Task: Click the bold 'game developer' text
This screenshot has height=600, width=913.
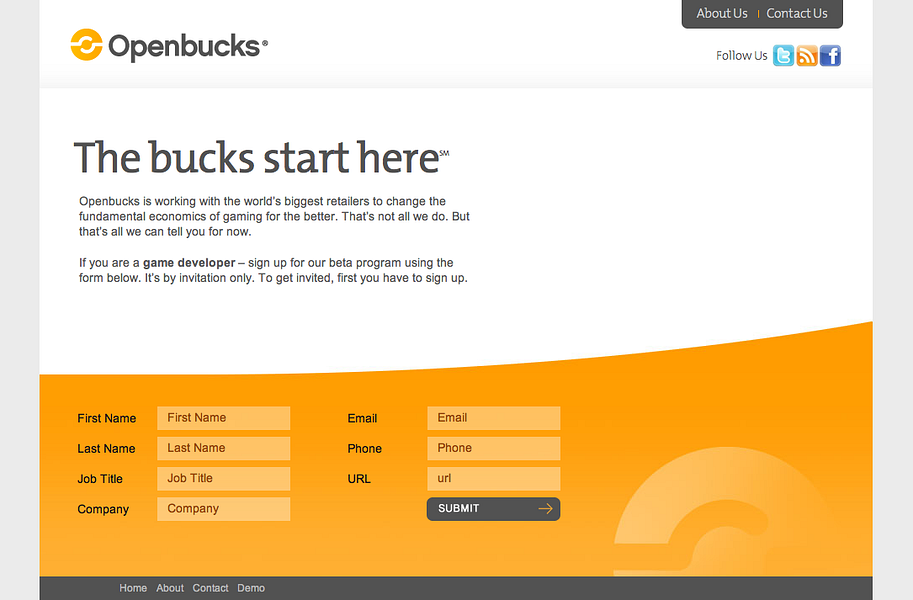Action: pos(189,263)
